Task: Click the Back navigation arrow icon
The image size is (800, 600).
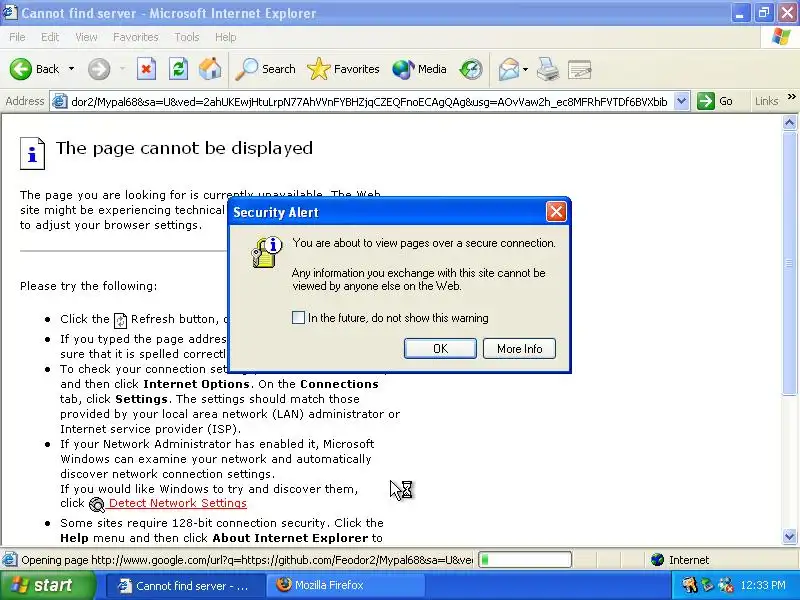Action: point(20,69)
